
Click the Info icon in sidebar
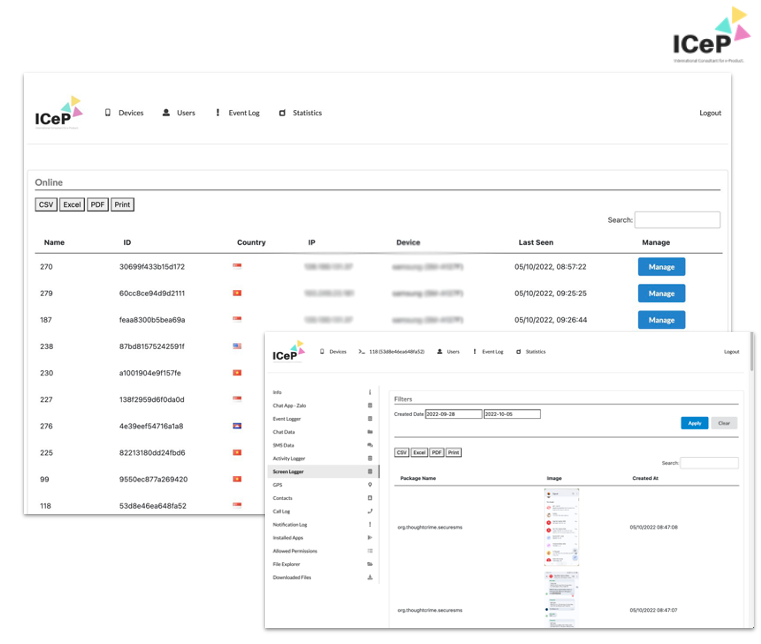click(370, 392)
